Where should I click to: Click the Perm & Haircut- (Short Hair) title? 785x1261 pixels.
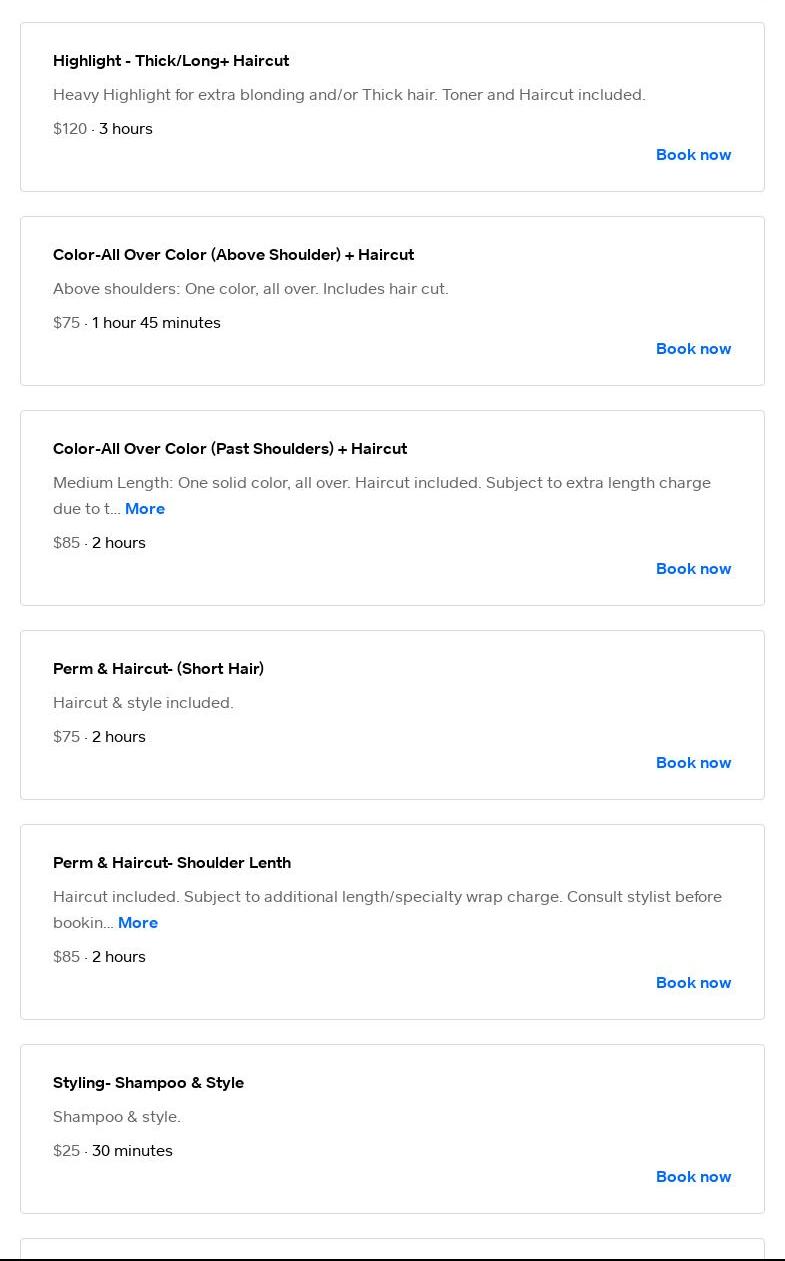point(158,669)
